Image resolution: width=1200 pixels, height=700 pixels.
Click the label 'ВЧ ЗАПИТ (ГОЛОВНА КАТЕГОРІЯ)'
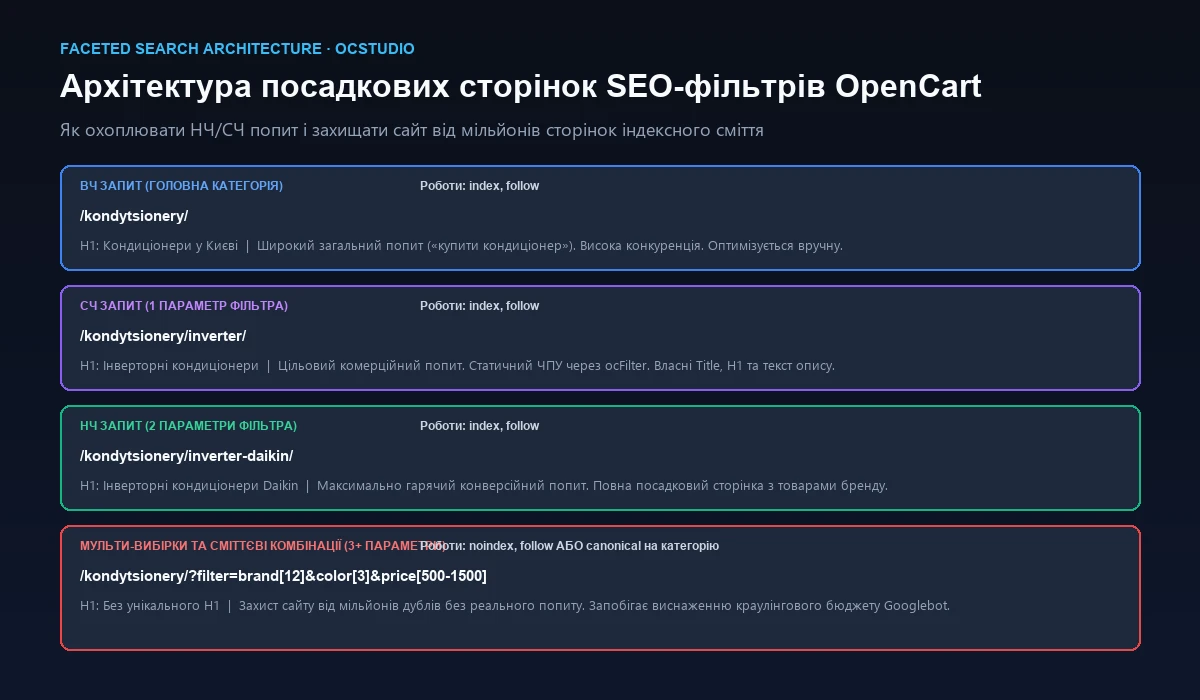(x=181, y=186)
